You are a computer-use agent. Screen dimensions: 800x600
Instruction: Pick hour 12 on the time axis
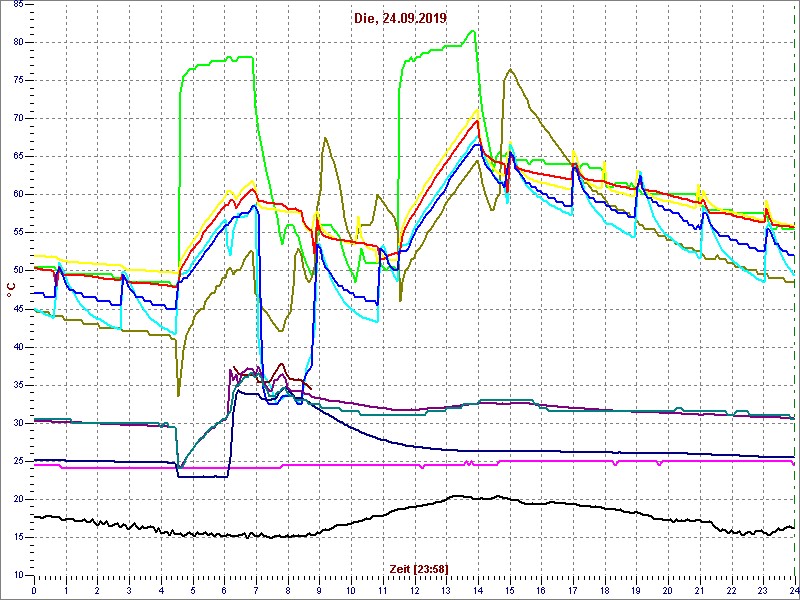414,589
